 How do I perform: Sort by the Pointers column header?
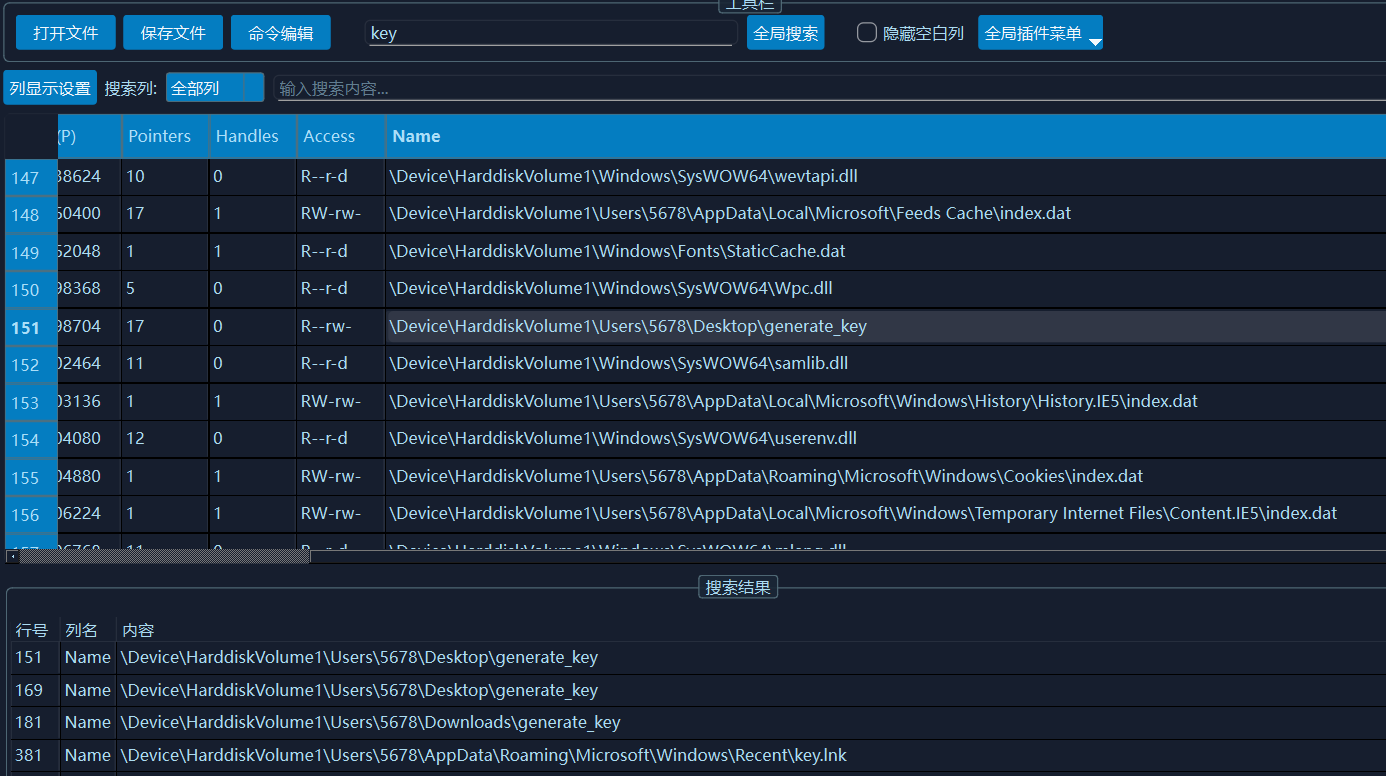[160, 136]
